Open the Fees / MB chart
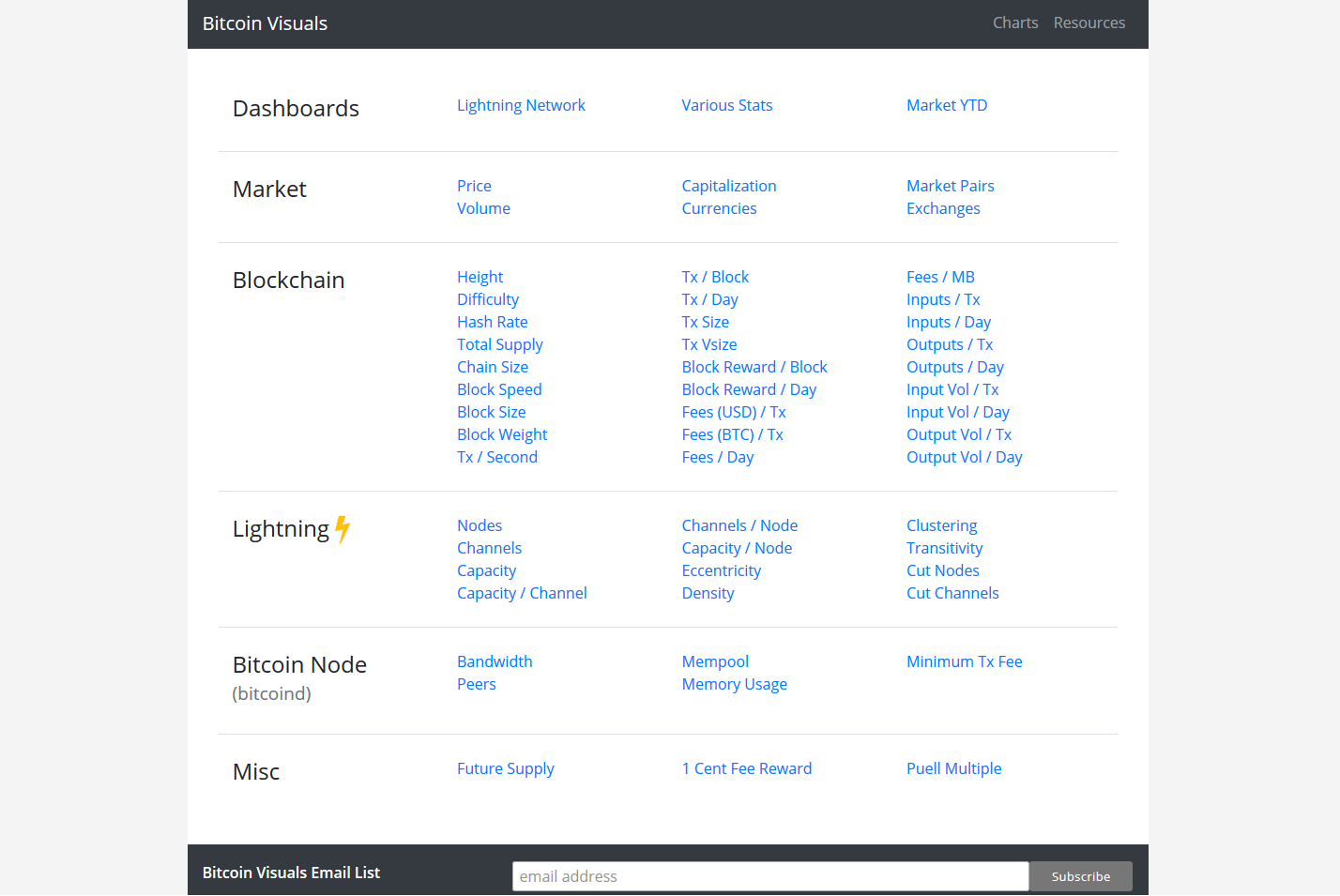Screen dimensions: 1340x896 [x=940, y=277]
